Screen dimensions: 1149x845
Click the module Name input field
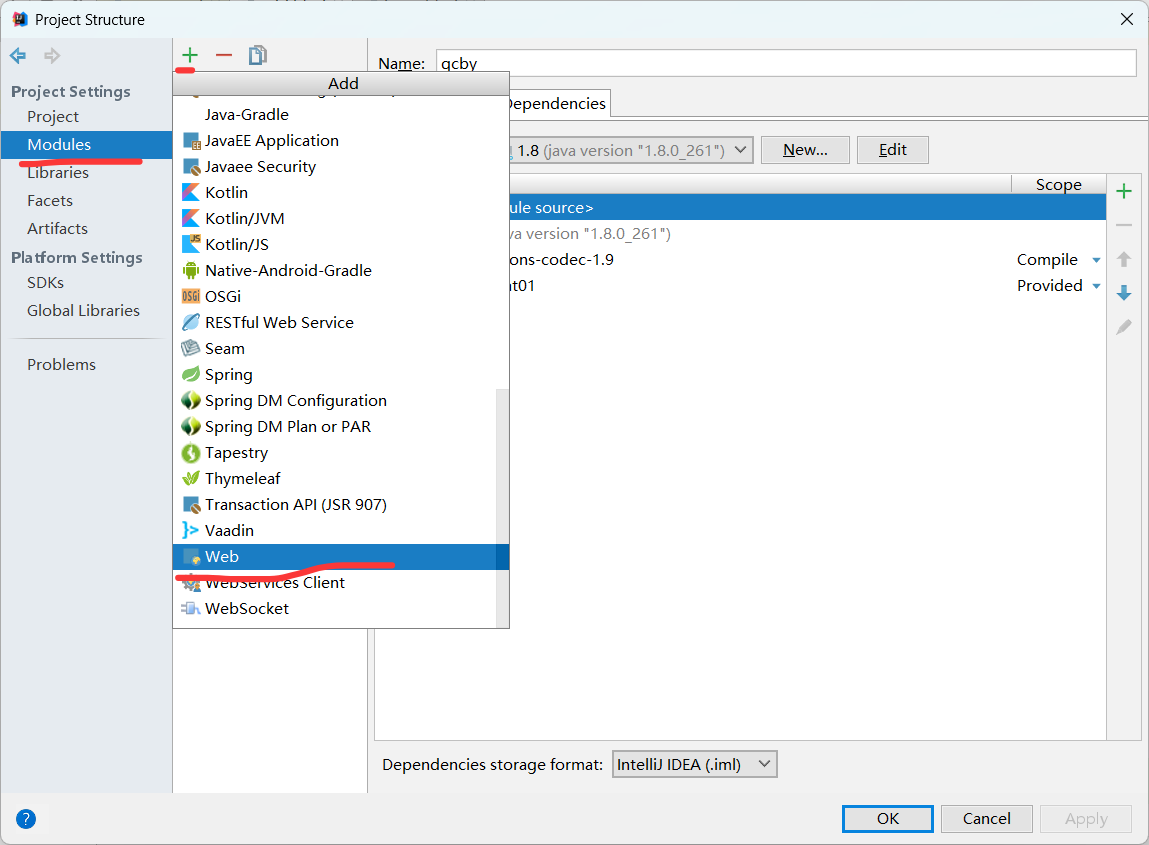(x=786, y=63)
